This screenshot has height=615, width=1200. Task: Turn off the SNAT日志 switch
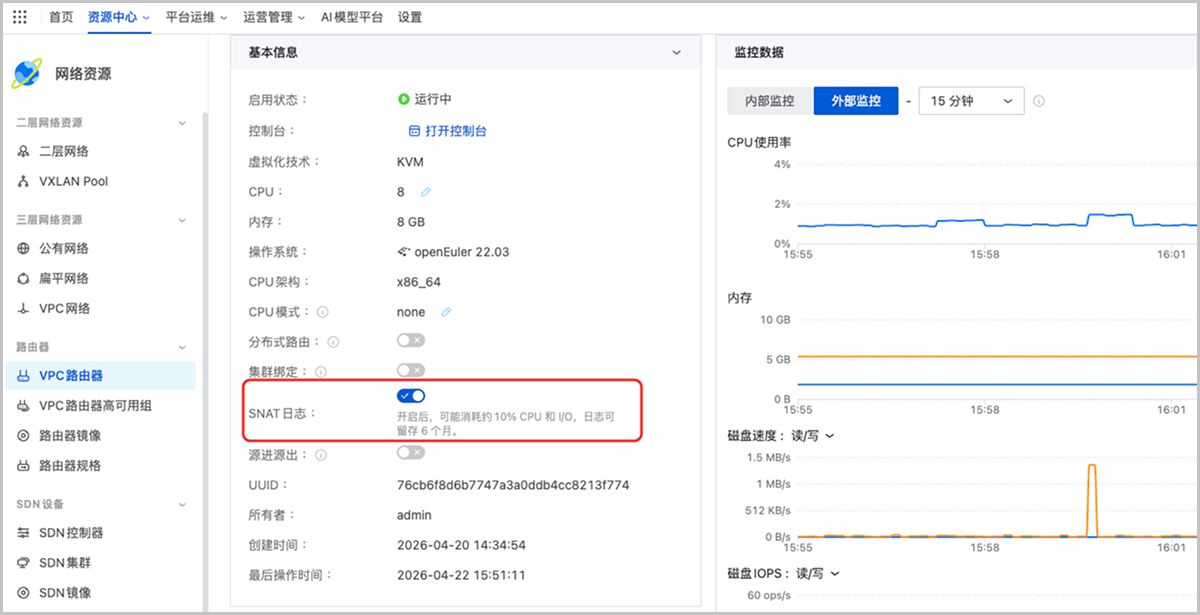410,396
